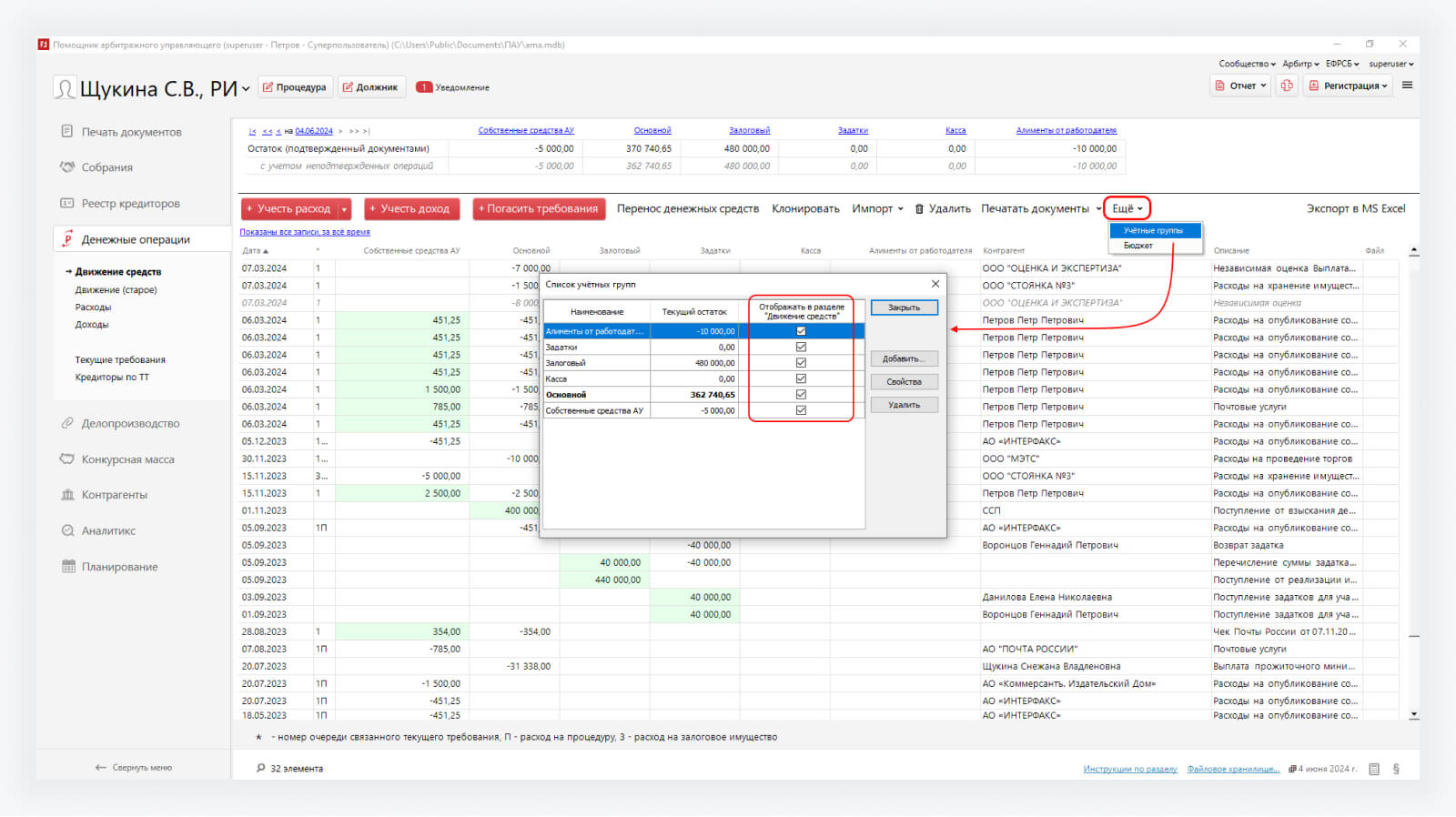Open Инструкции по разделу link
Image resolution: width=1456 pixels, height=817 pixels.
tap(1130, 769)
